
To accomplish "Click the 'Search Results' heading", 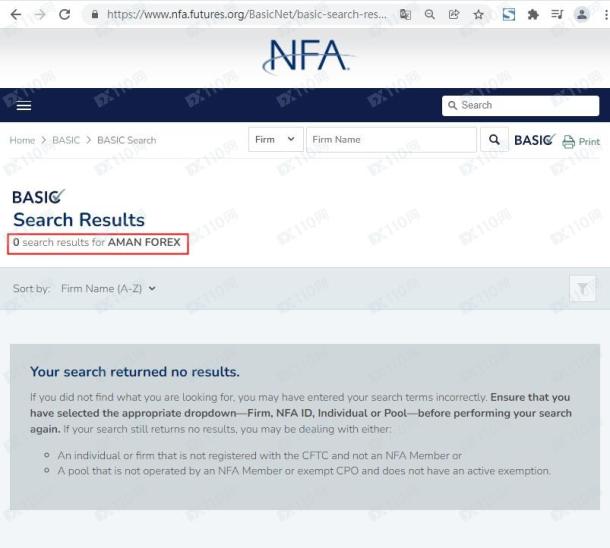I will point(79,220).
